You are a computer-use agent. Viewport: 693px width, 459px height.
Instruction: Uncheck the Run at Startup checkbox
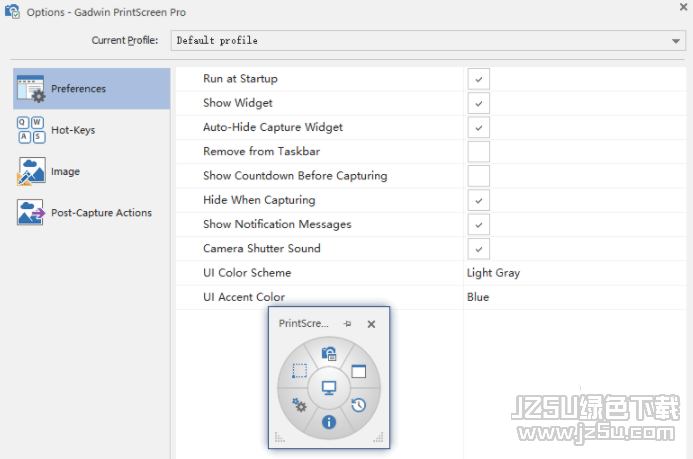479,79
